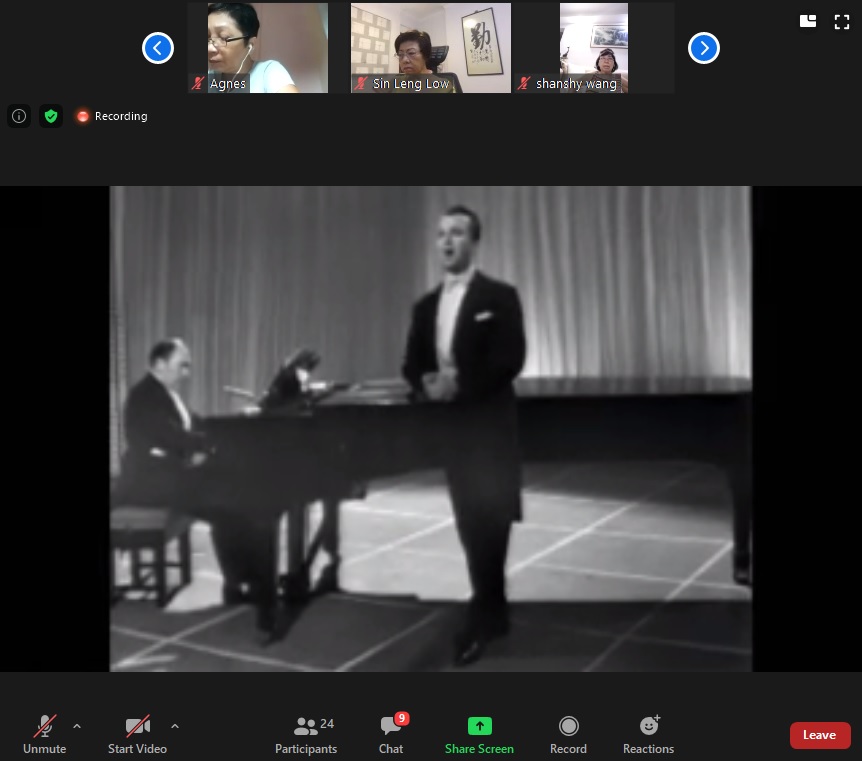The height and width of the screenshot is (761, 862).
Task: Select shanshy wang video thumbnail
Action: pos(594,48)
